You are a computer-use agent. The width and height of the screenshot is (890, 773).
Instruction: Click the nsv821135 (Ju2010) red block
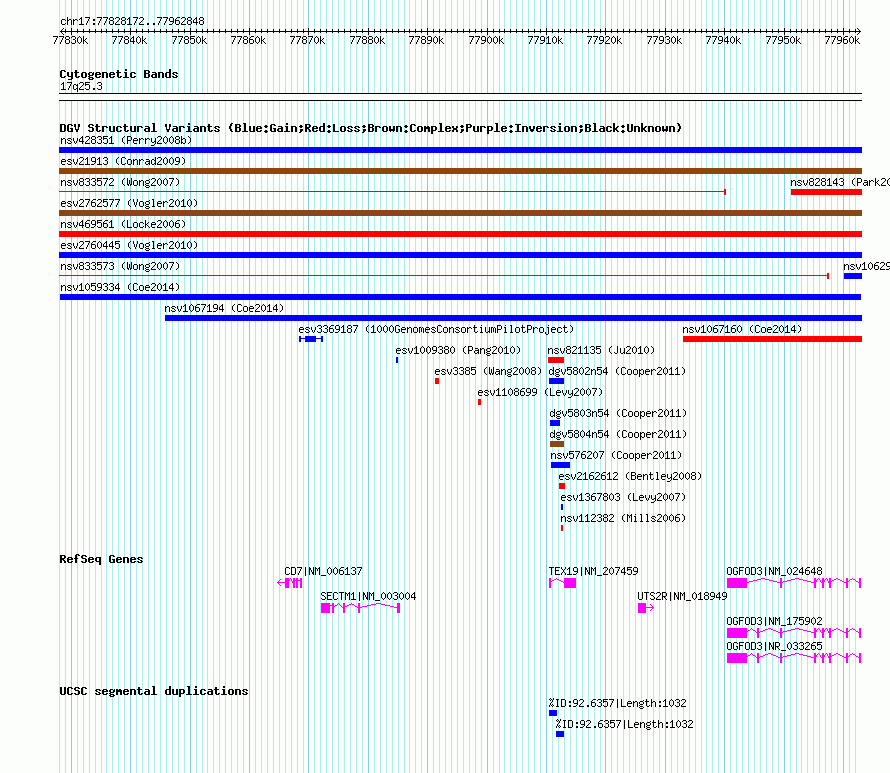coord(556,360)
